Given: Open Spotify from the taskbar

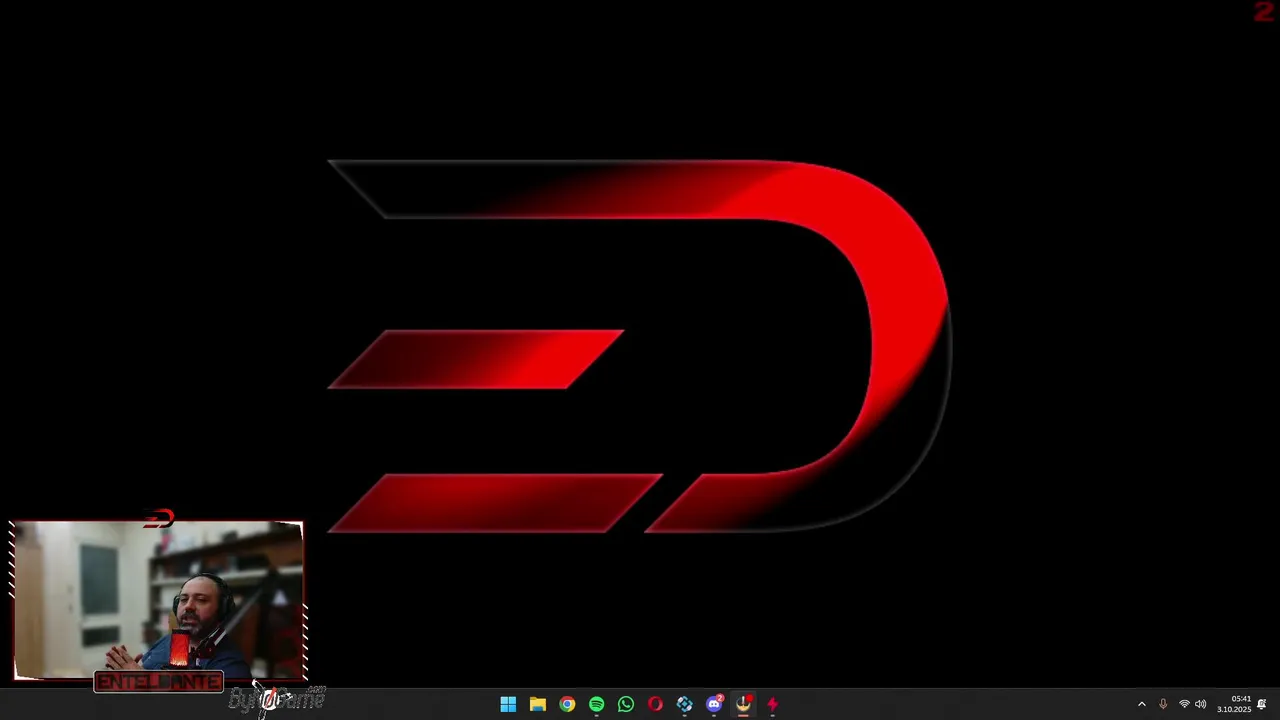Looking at the screenshot, I should (x=596, y=704).
